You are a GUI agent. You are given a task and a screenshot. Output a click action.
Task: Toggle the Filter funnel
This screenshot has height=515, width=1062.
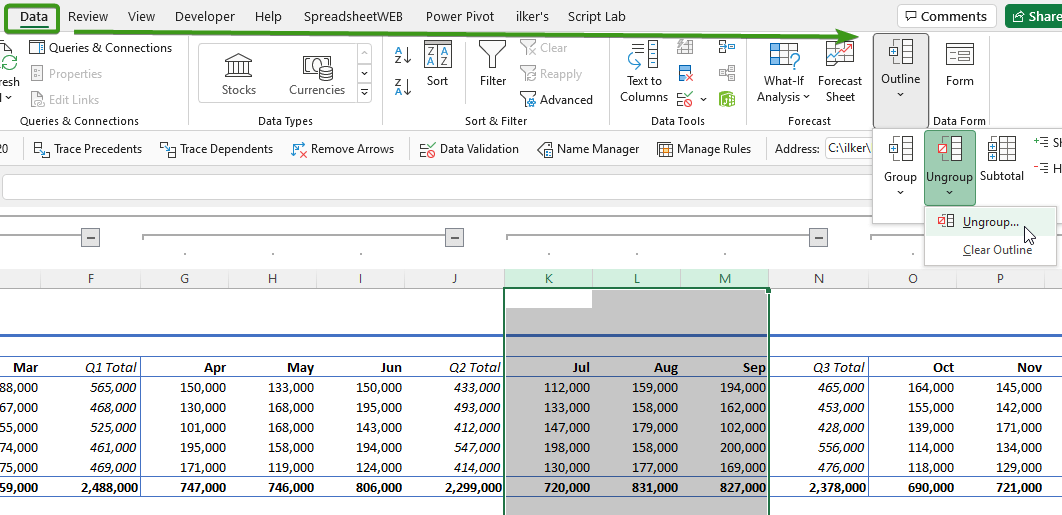pyautogui.click(x=492, y=64)
